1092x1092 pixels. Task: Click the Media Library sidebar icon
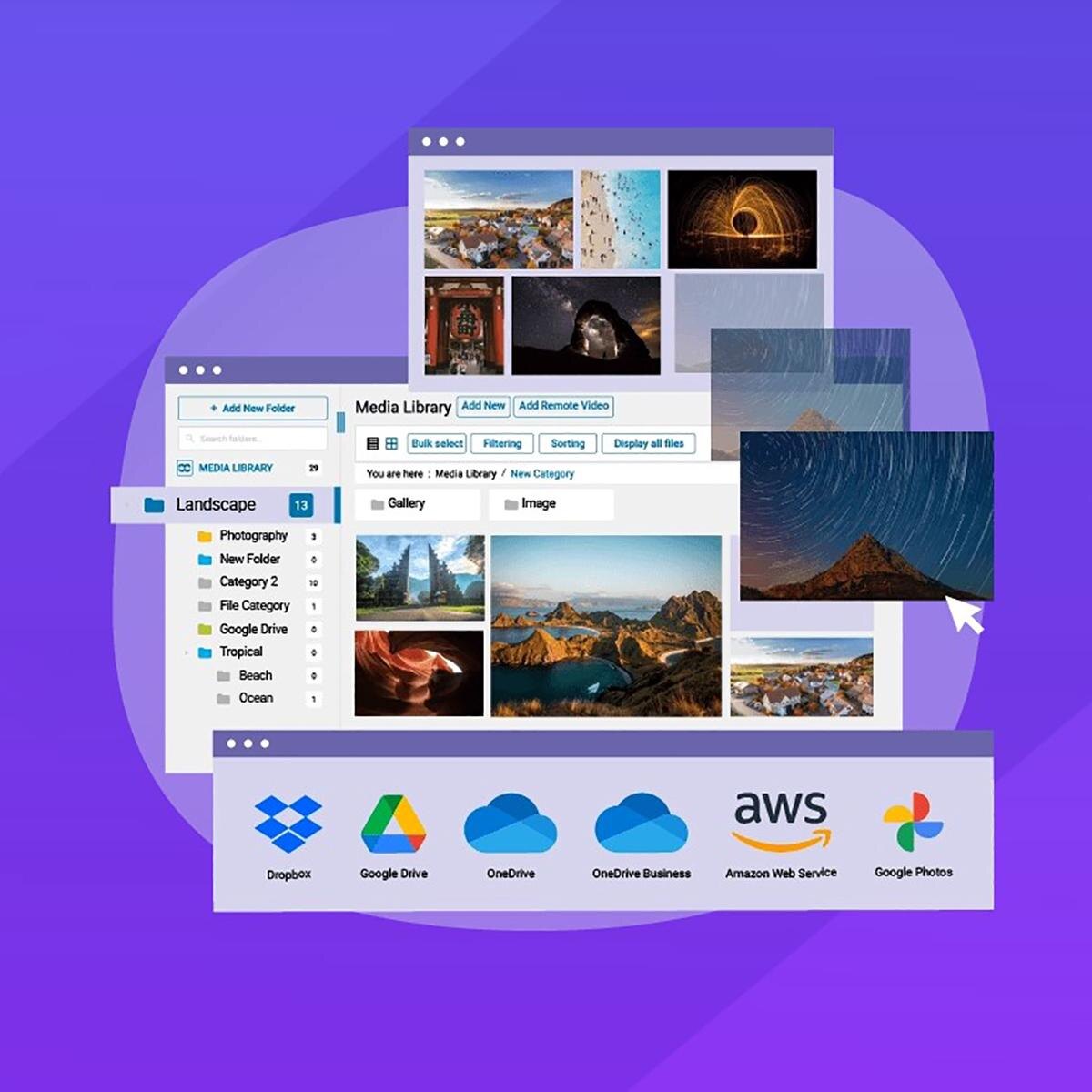pos(185,468)
